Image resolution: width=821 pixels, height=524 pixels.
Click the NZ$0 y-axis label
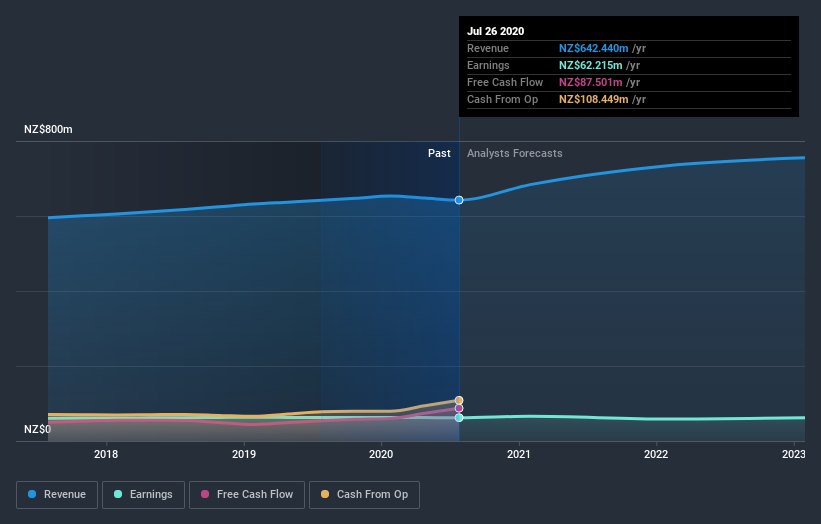coord(38,429)
